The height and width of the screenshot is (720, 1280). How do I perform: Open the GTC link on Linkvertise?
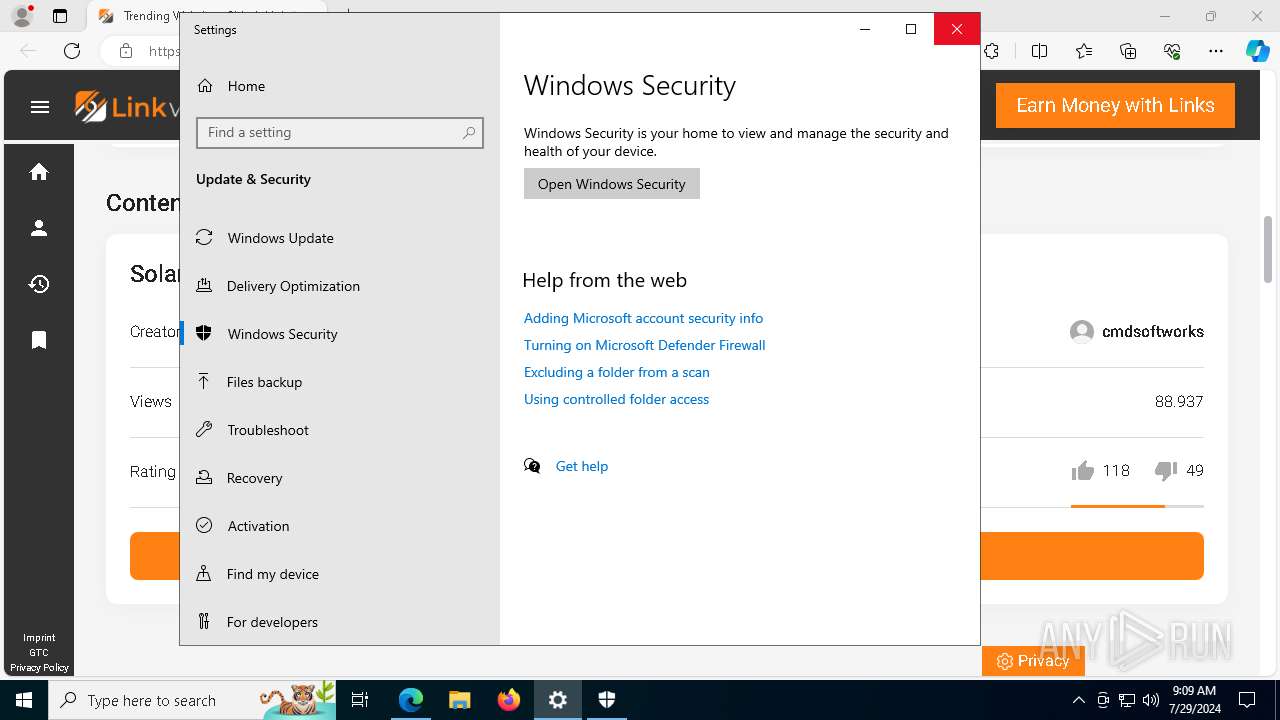(39, 652)
